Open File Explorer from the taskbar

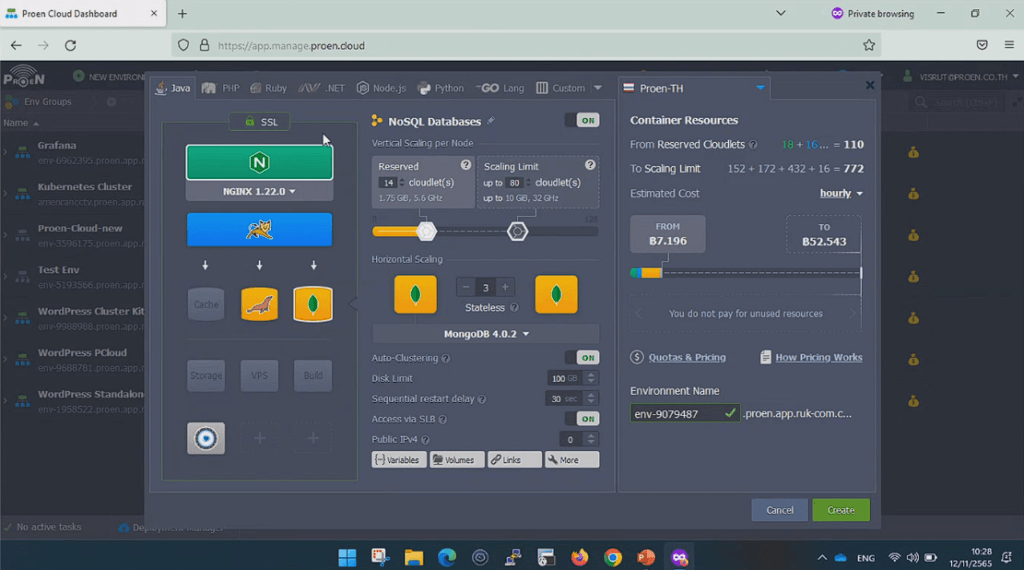tap(413, 557)
